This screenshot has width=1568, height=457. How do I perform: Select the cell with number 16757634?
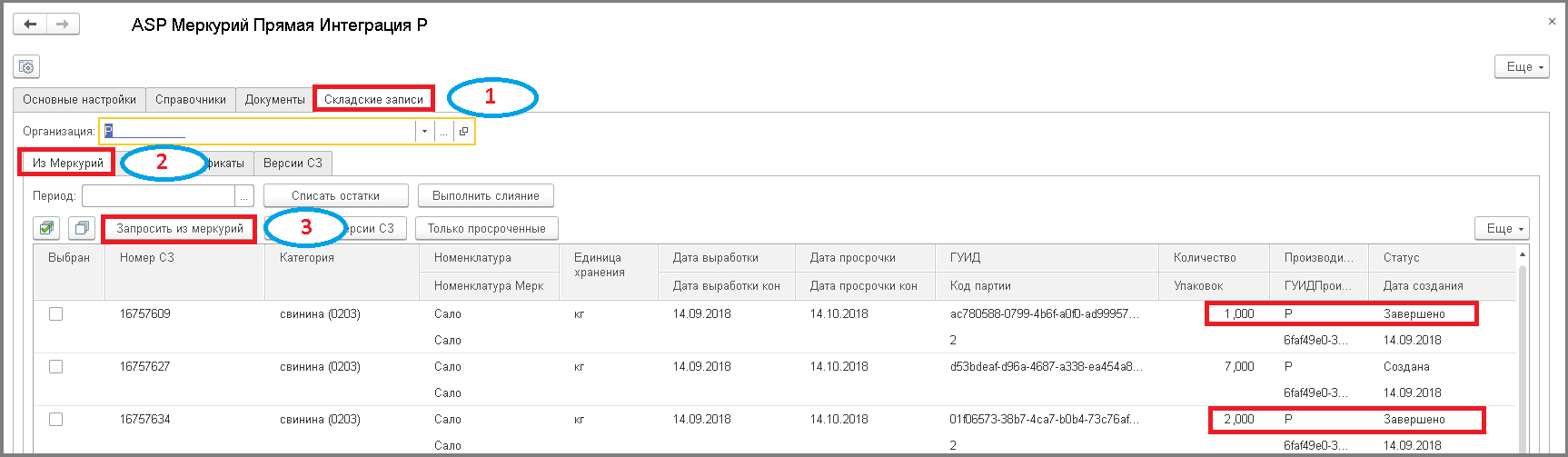pyautogui.click(x=145, y=419)
